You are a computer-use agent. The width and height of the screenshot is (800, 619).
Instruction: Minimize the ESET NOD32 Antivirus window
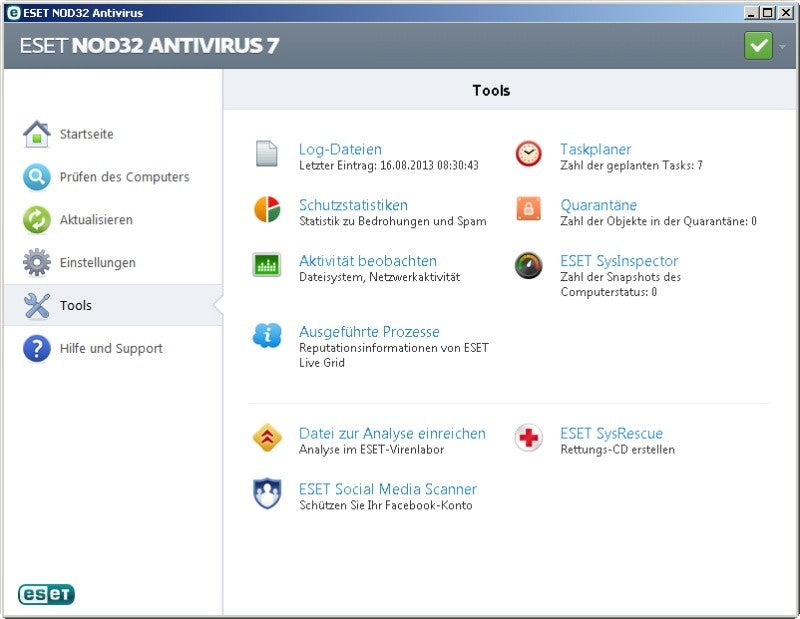751,13
